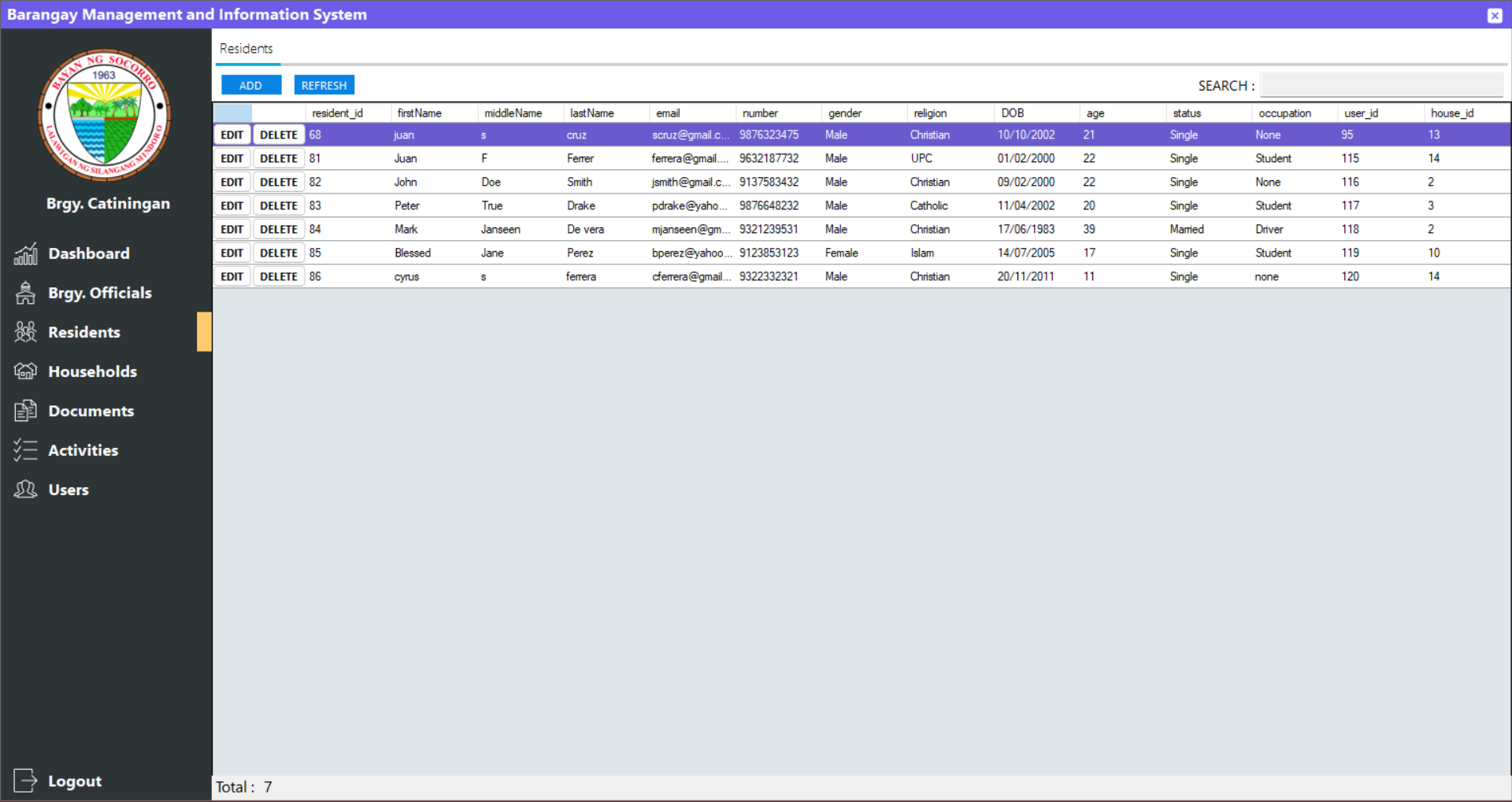1512x802 pixels.
Task: Select email cell ferrera@gmail
Action: coord(692,158)
